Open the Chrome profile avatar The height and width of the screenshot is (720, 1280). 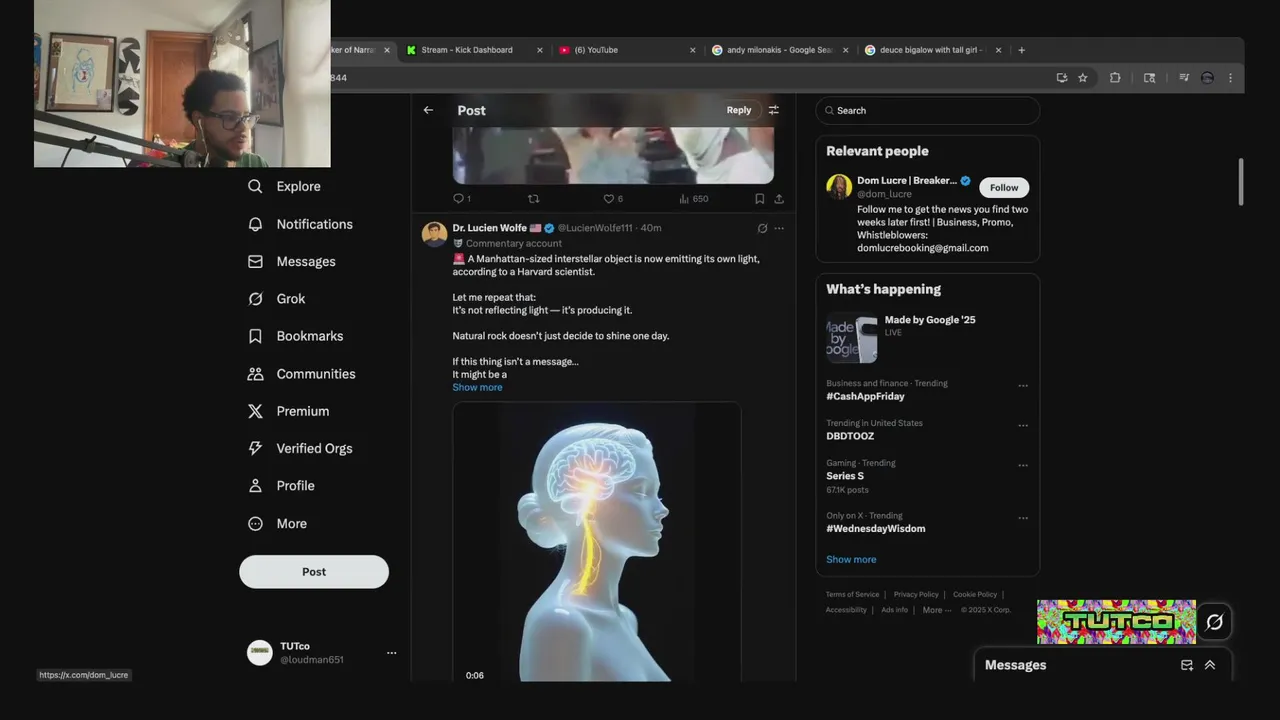(1207, 78)
